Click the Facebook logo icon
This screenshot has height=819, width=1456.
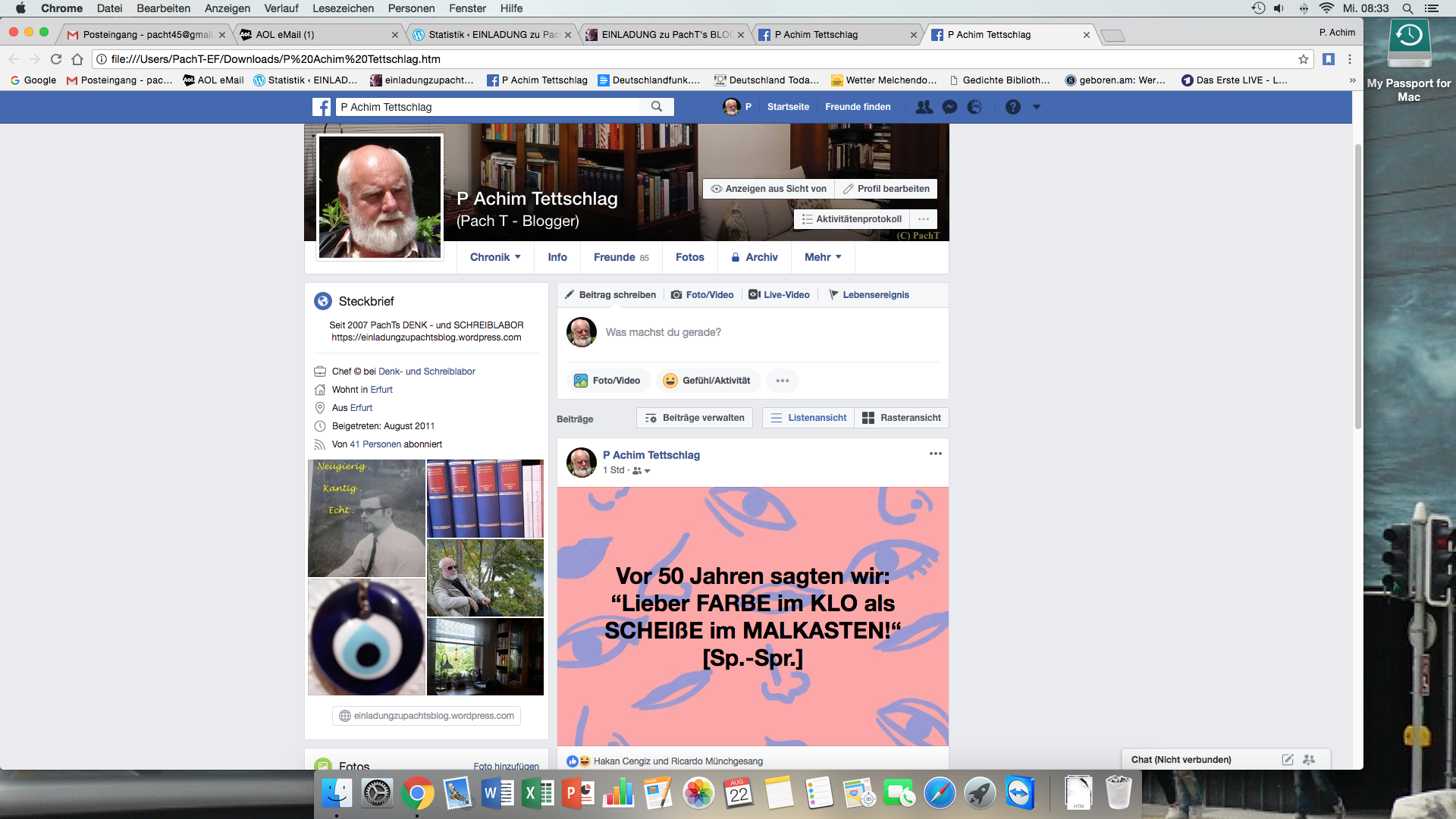point(322,107)
